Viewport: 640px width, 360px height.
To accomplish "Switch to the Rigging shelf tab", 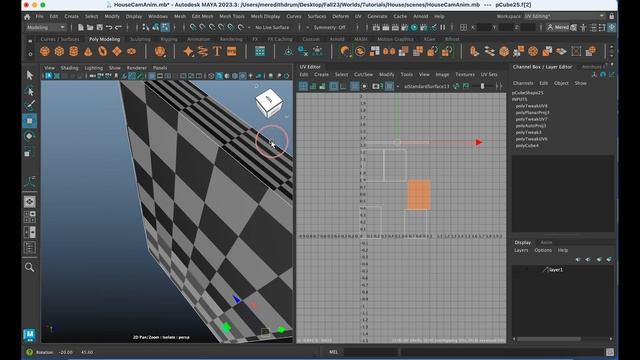I will tap(169, 39).
